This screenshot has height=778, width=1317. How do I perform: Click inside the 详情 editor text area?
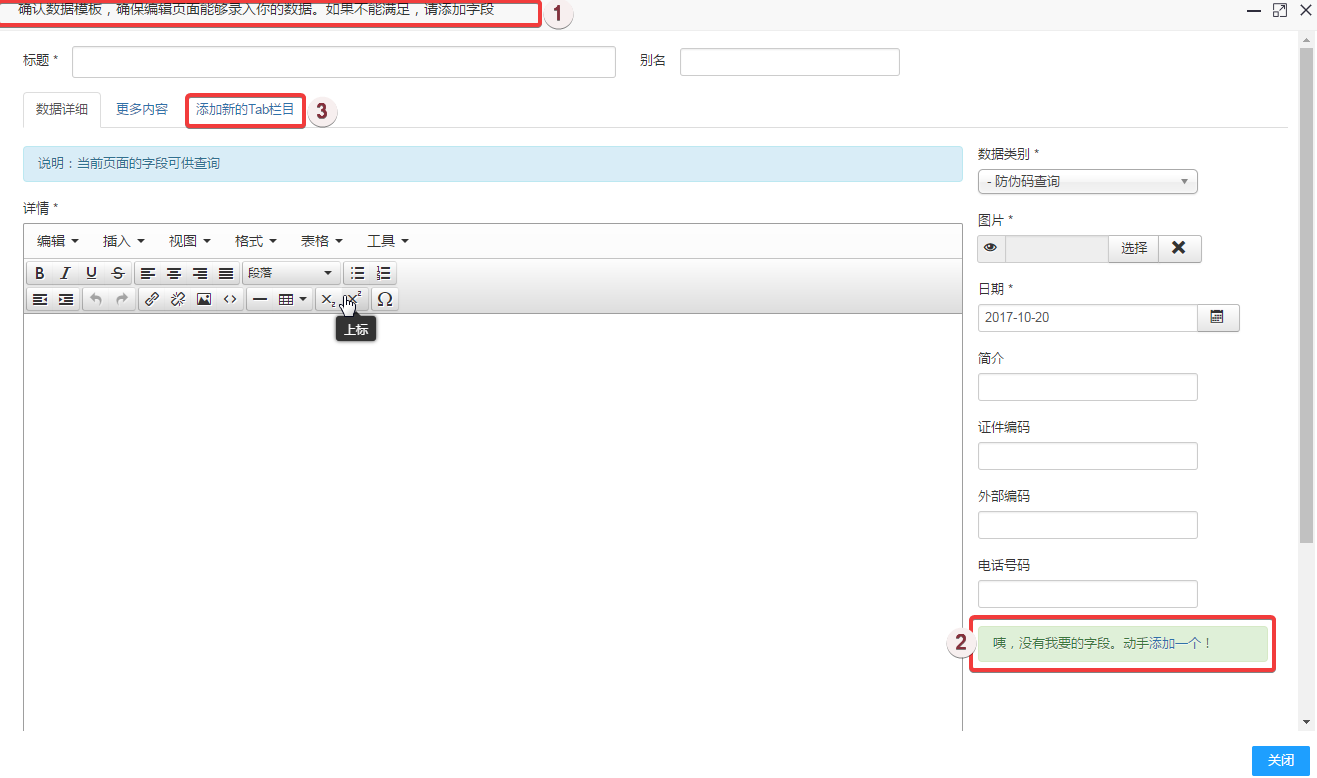(493, 520)
